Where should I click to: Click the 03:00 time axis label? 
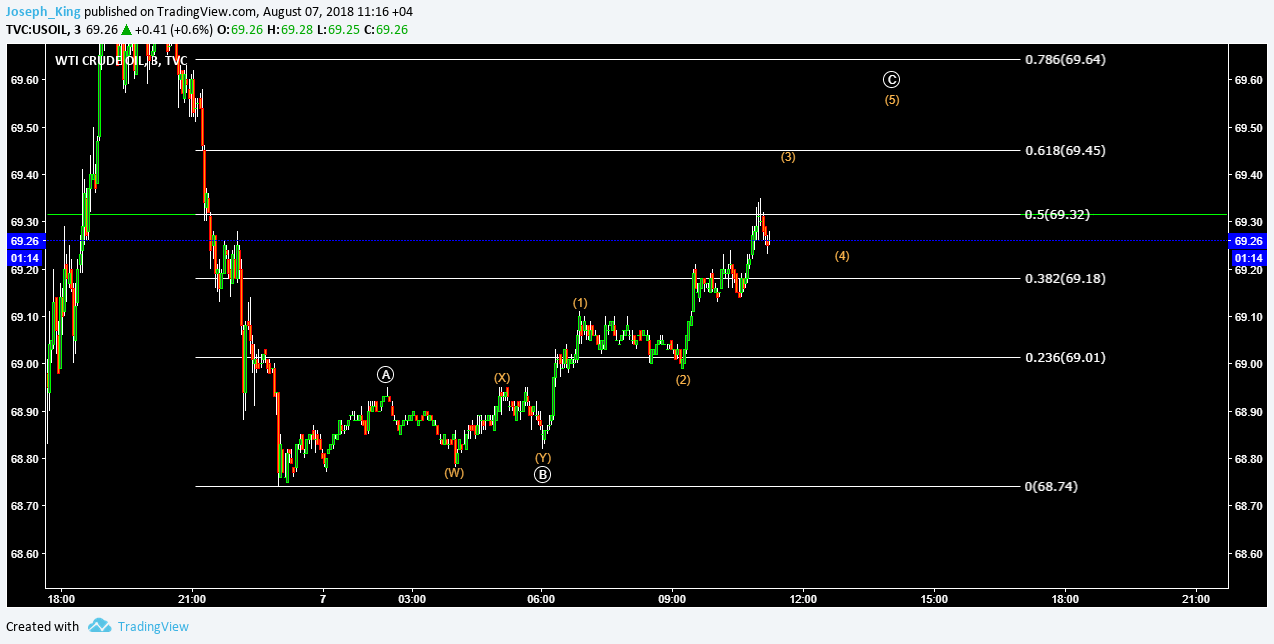coord(412,599)
